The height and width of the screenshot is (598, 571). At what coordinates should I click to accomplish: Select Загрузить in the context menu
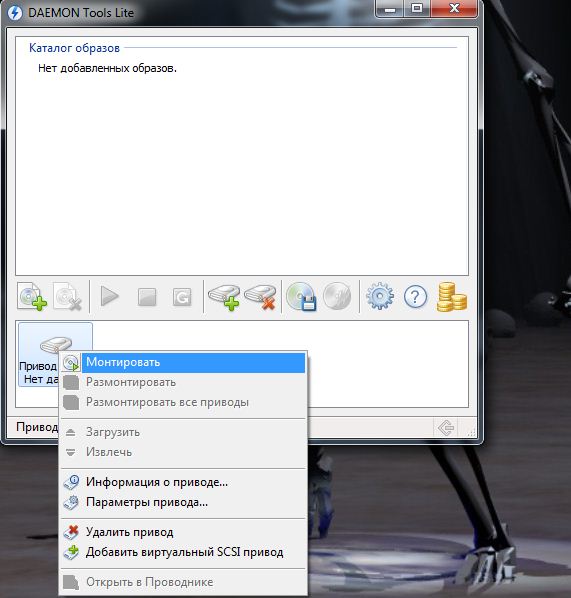click(183, 432)
